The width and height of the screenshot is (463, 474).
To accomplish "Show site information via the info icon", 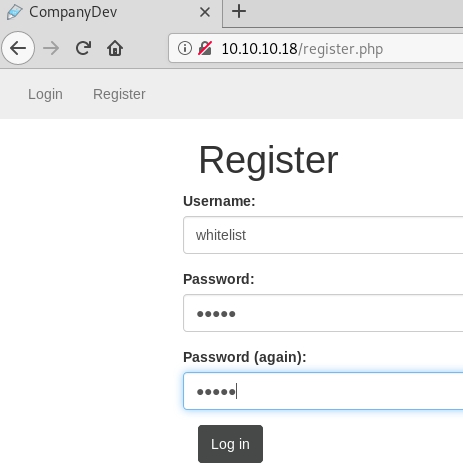I will click(185, 48).
